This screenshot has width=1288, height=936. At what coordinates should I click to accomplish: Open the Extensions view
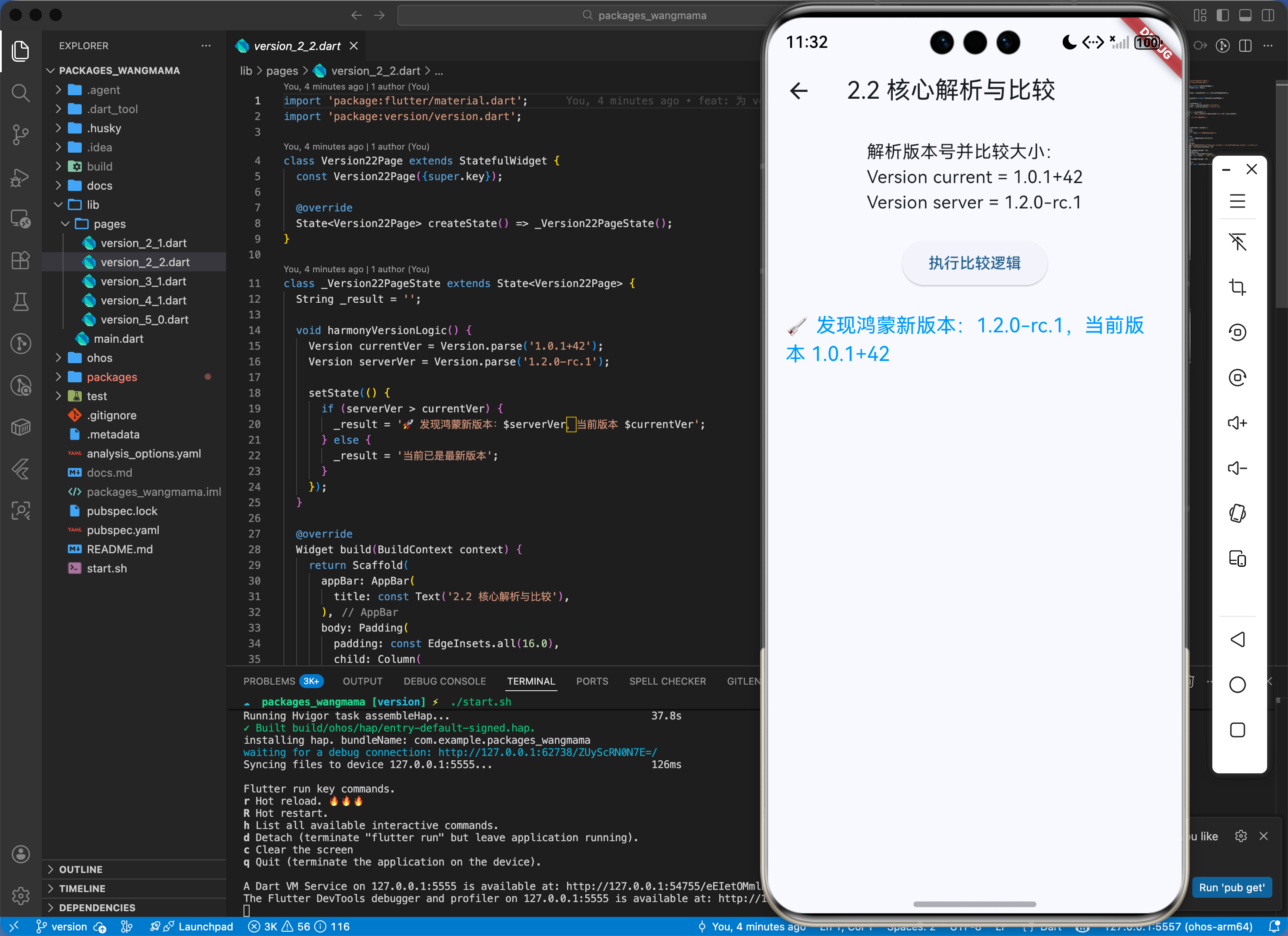coord(20,261)
